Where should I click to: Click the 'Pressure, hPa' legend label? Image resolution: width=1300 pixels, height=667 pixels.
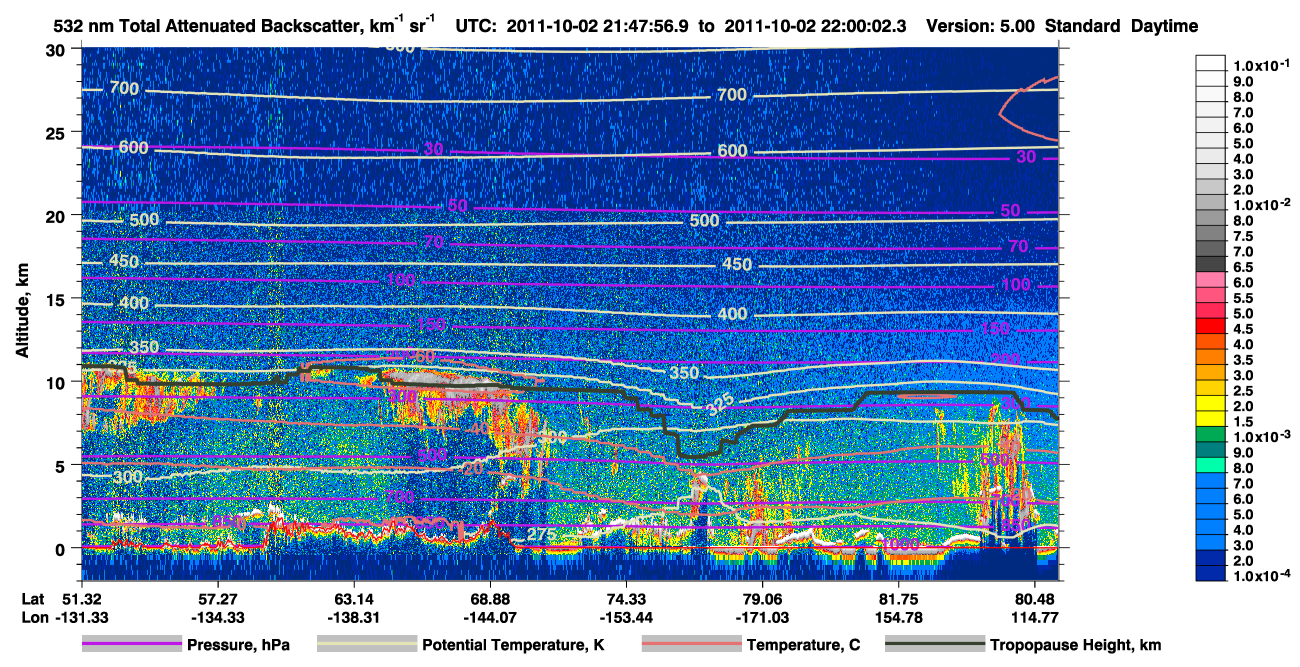(238, 645)
